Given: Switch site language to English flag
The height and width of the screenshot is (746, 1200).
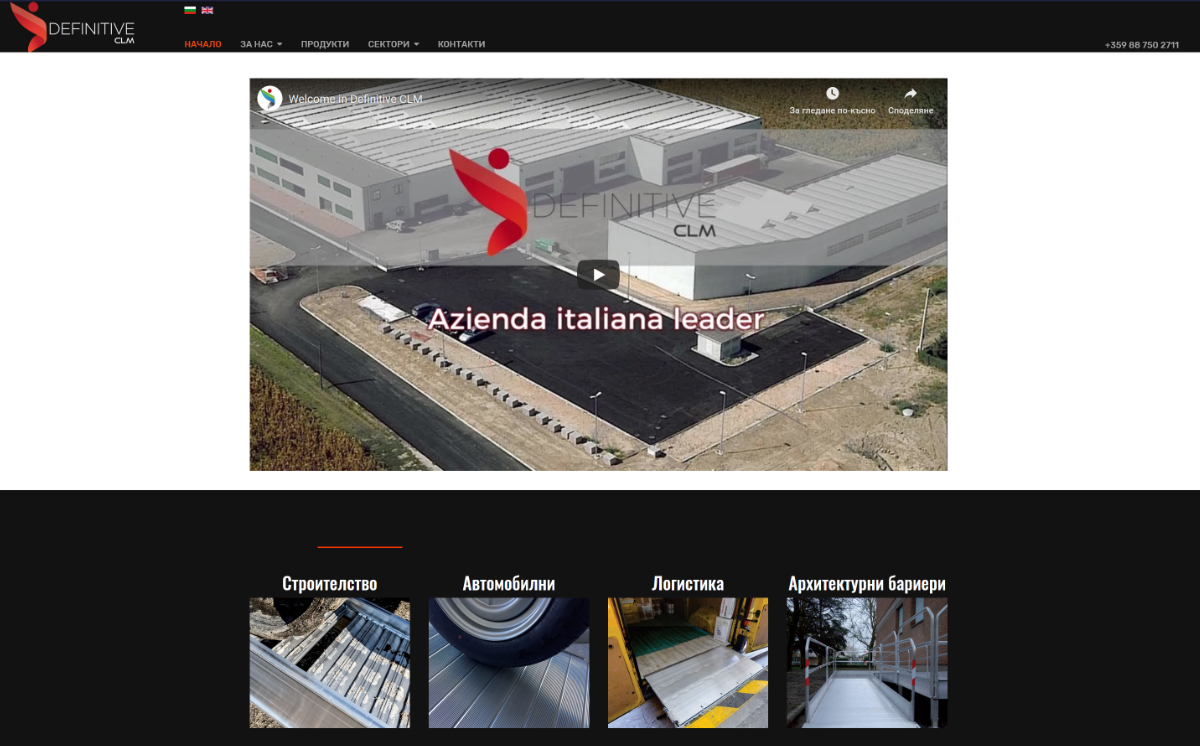Looking at the screenshot, I should tap(207, 10).
